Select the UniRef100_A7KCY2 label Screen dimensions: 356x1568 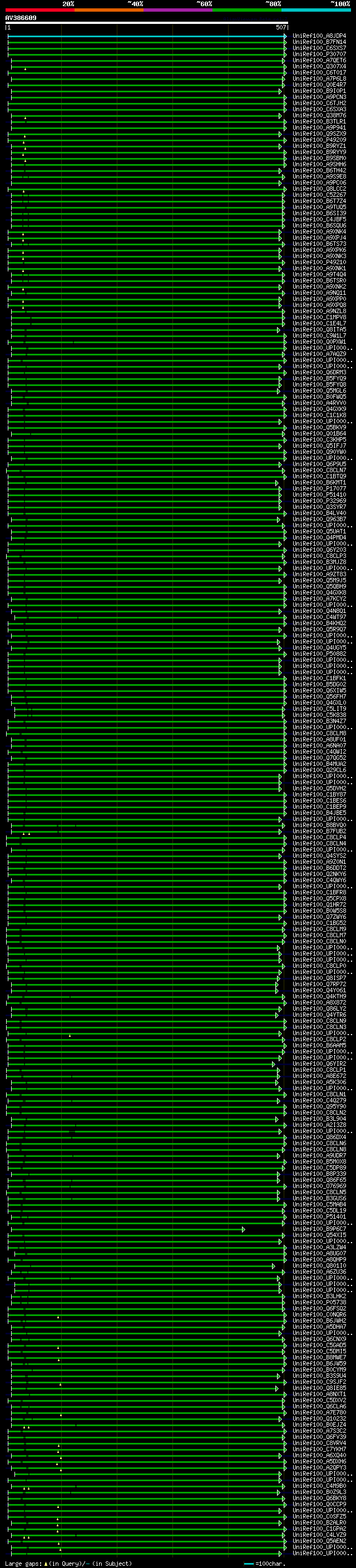319,598
